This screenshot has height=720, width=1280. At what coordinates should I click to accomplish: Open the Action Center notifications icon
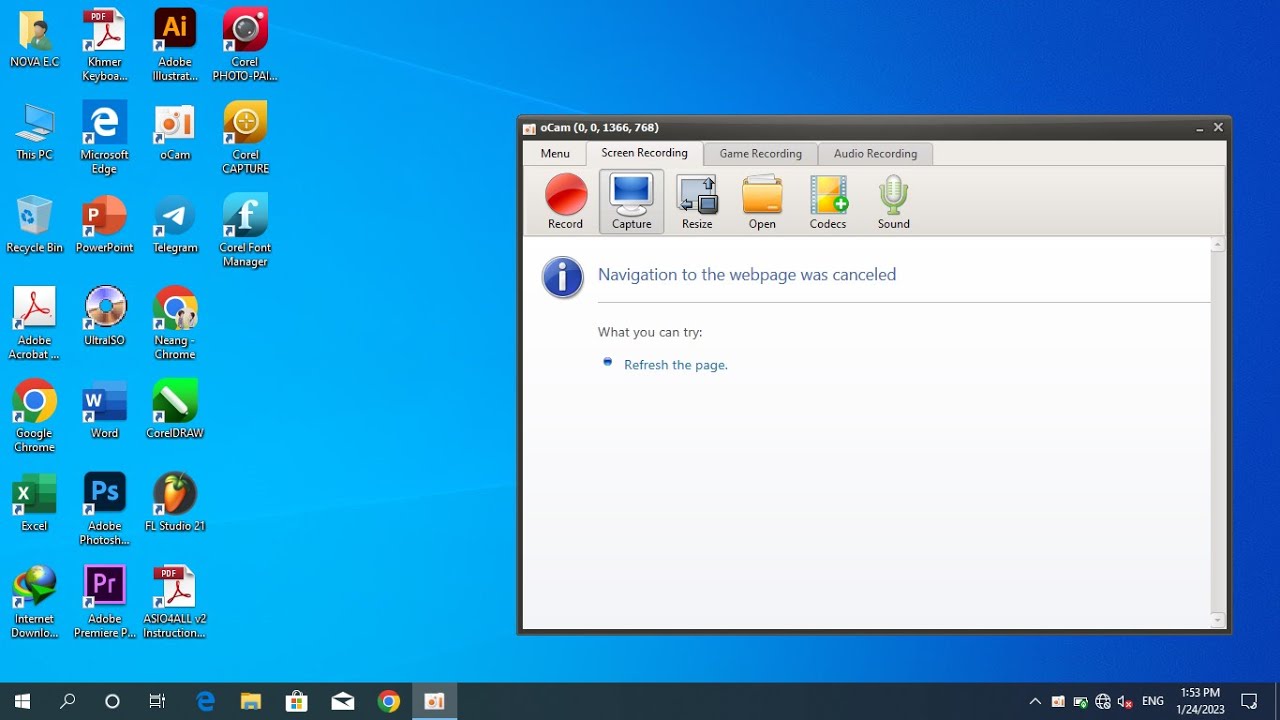[x=1249, y=701]
